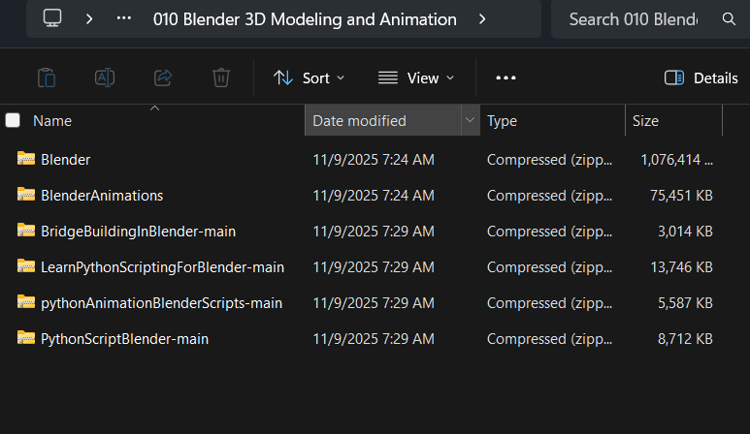Image resolution: width=750 pixels, height=434 pixels.
Task: Click the Delete trash can icon
Action: (221, 78)
